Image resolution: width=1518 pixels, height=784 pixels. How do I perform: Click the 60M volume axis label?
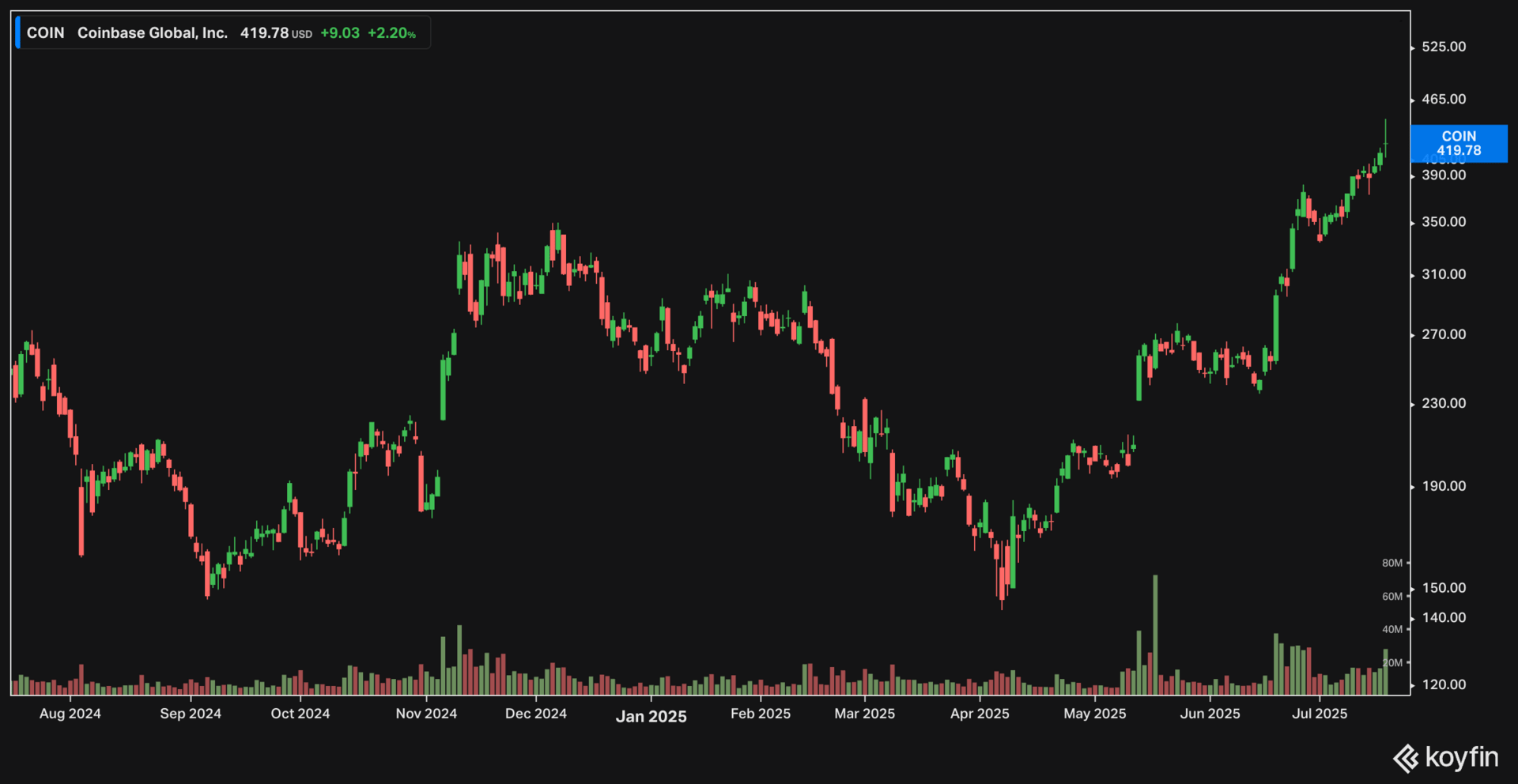pyautogui.click(x=1391, y=597)
